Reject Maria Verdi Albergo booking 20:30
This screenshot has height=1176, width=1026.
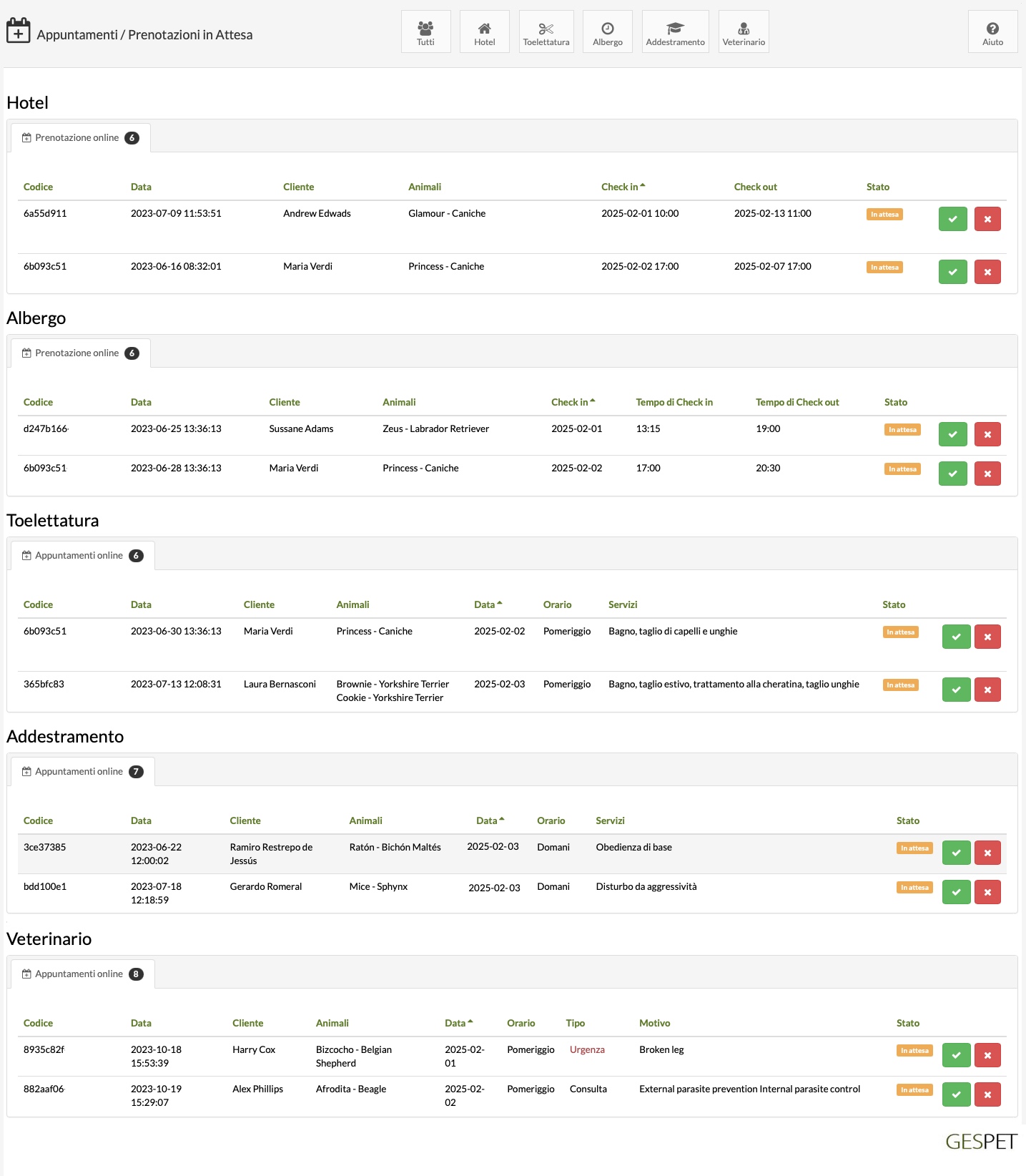[x=987, y=474]
